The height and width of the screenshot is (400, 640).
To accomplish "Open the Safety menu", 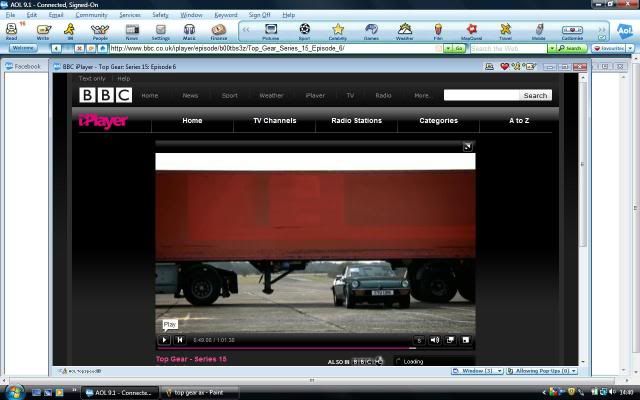I will 160,15.
